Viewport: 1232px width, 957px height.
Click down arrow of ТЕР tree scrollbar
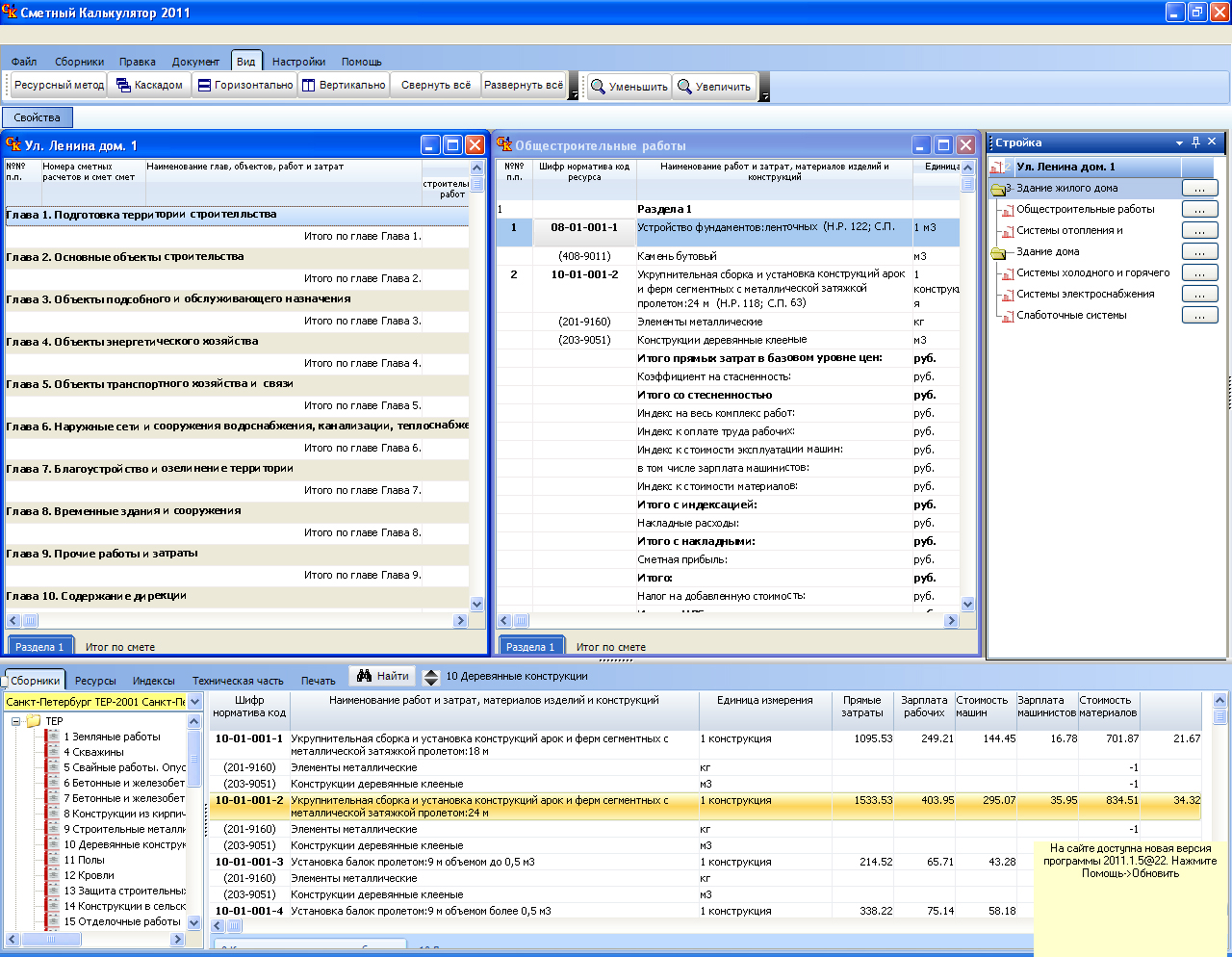(x=194, y=921)
